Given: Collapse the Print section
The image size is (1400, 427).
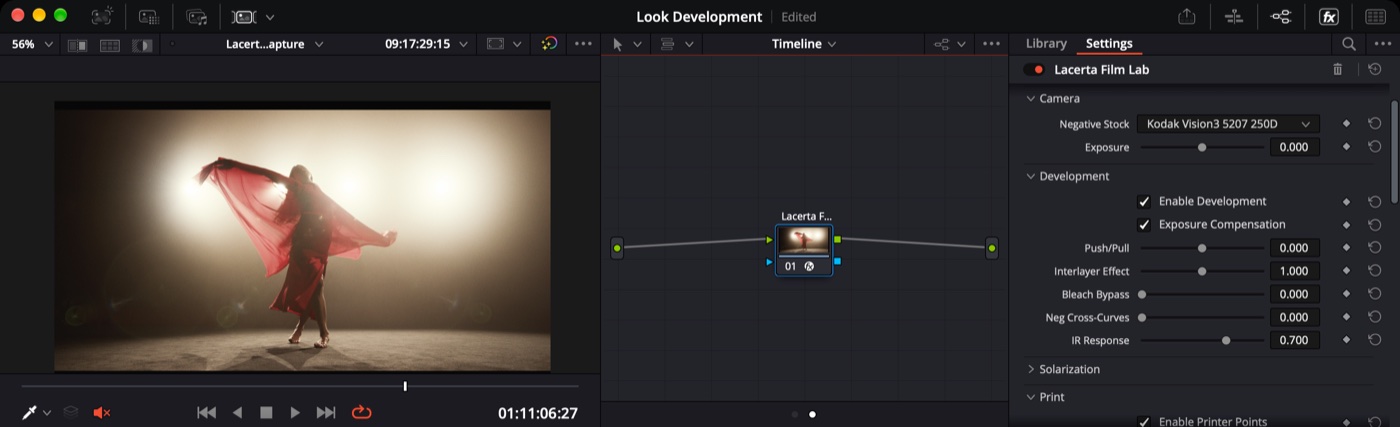Looking at the screenshot, I should click(x=1031, y=397).
